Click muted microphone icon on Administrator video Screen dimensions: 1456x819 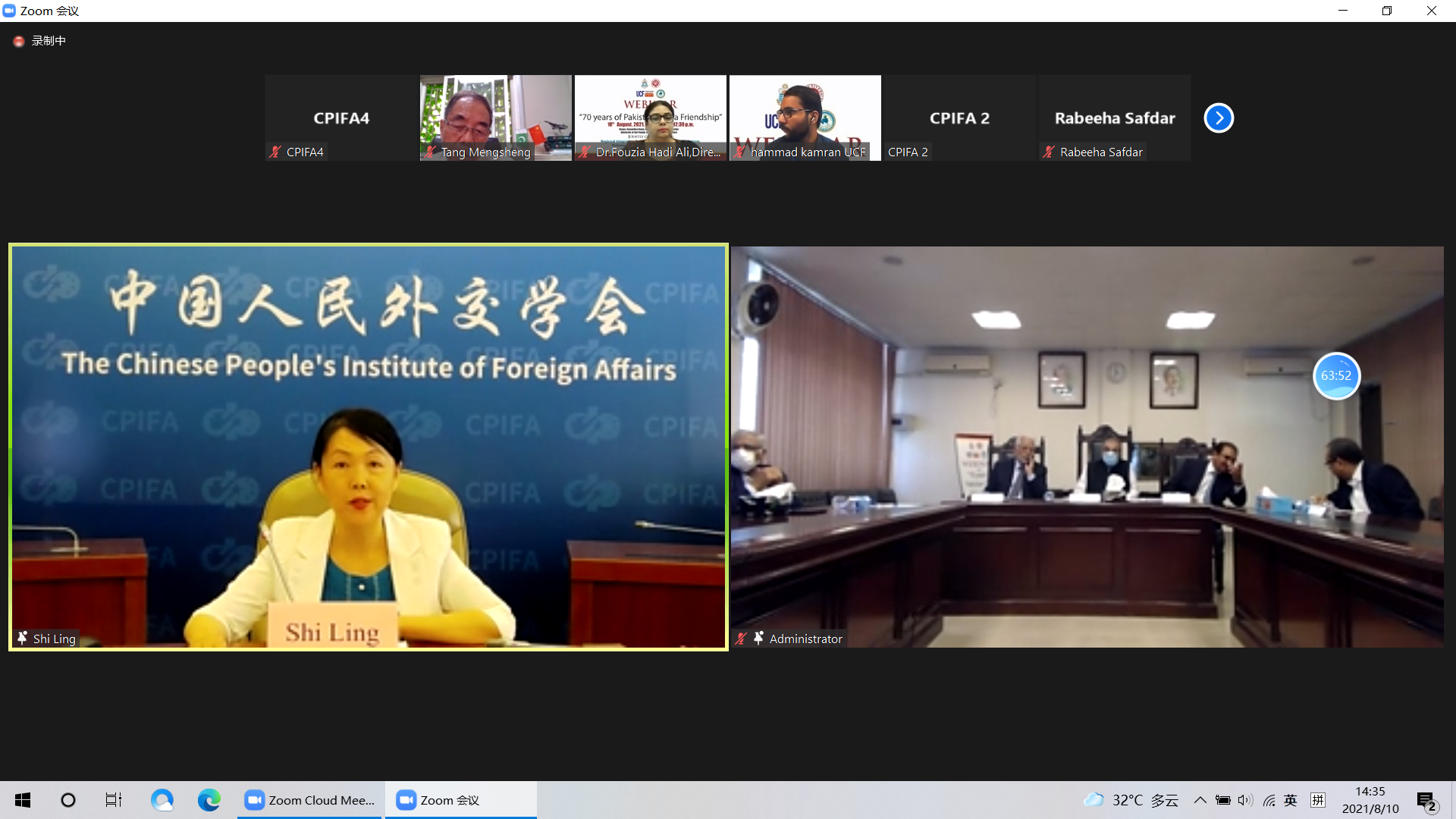click(x=741, y=639)
